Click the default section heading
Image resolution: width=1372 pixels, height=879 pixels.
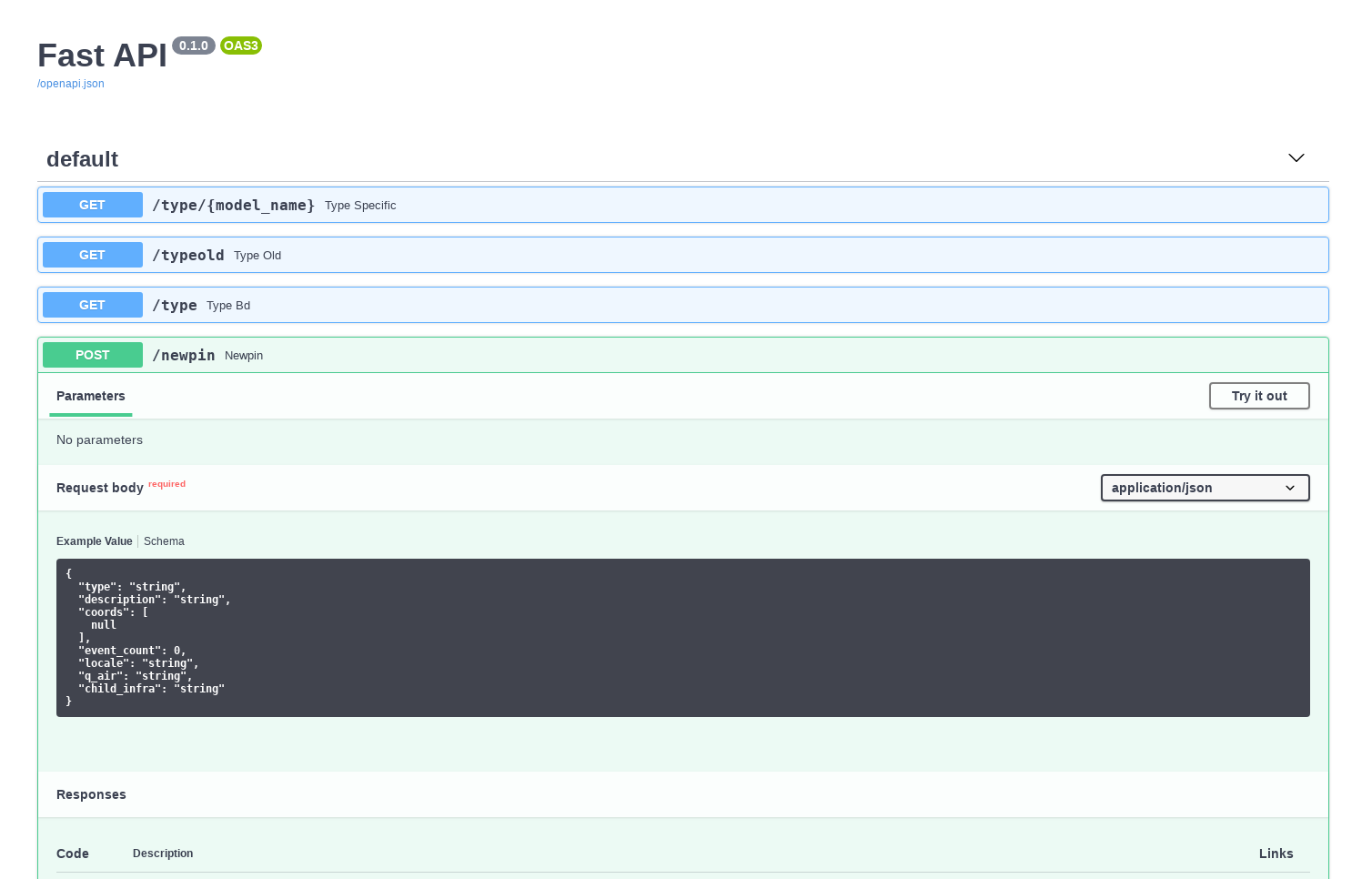[x=82, y=159]
